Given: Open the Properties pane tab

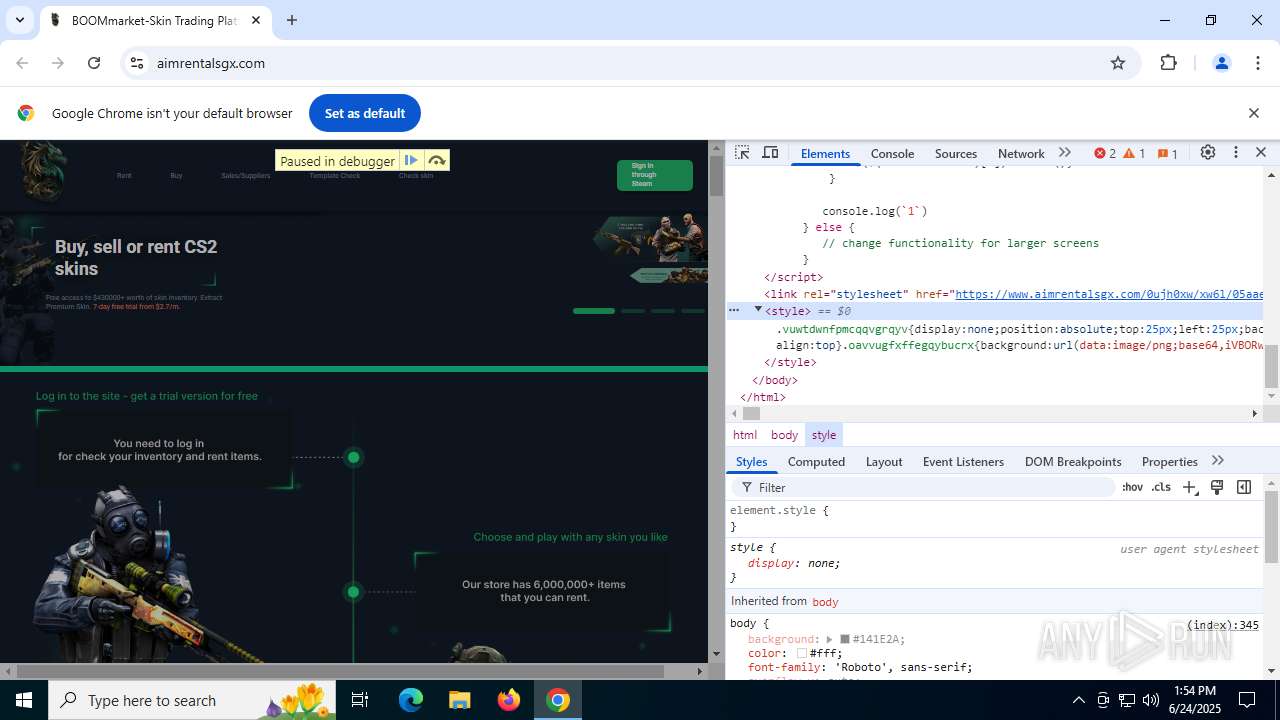Looking at the screenshot, I should tap(1169, 461).
